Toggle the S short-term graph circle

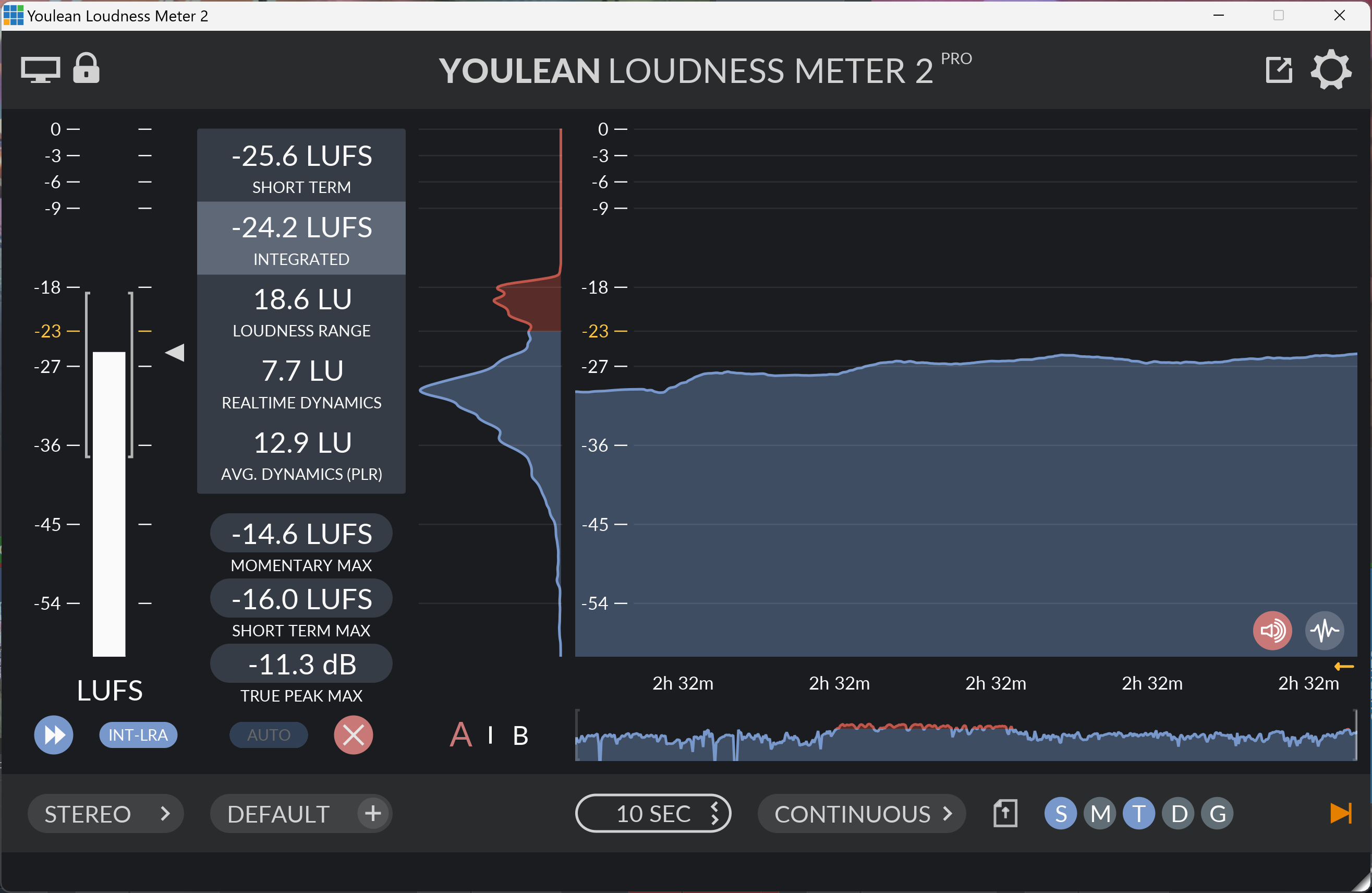pos(1060,813)
